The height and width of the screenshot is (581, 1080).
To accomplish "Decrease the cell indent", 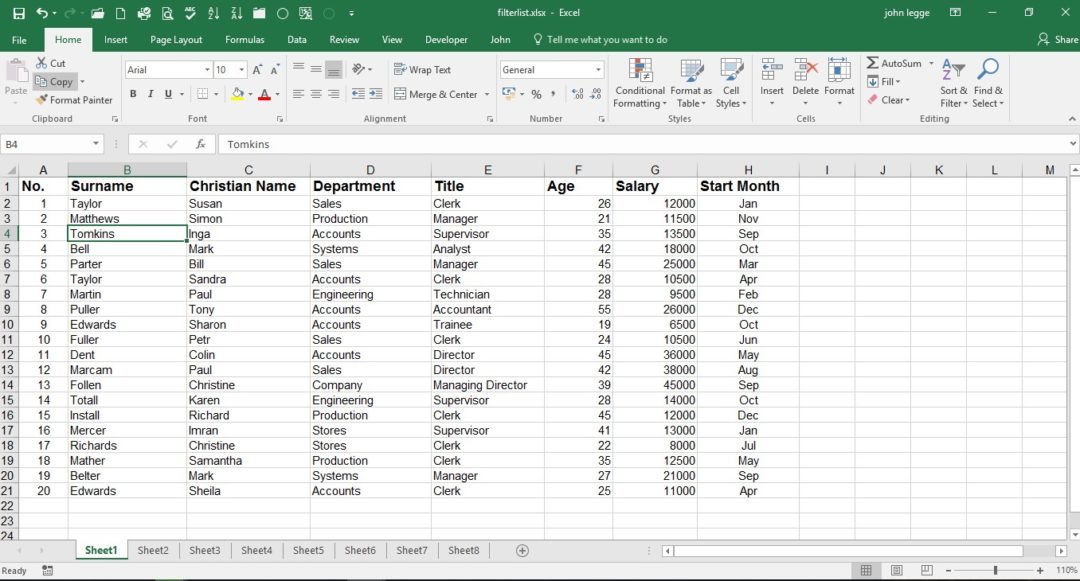I will 358,94.
